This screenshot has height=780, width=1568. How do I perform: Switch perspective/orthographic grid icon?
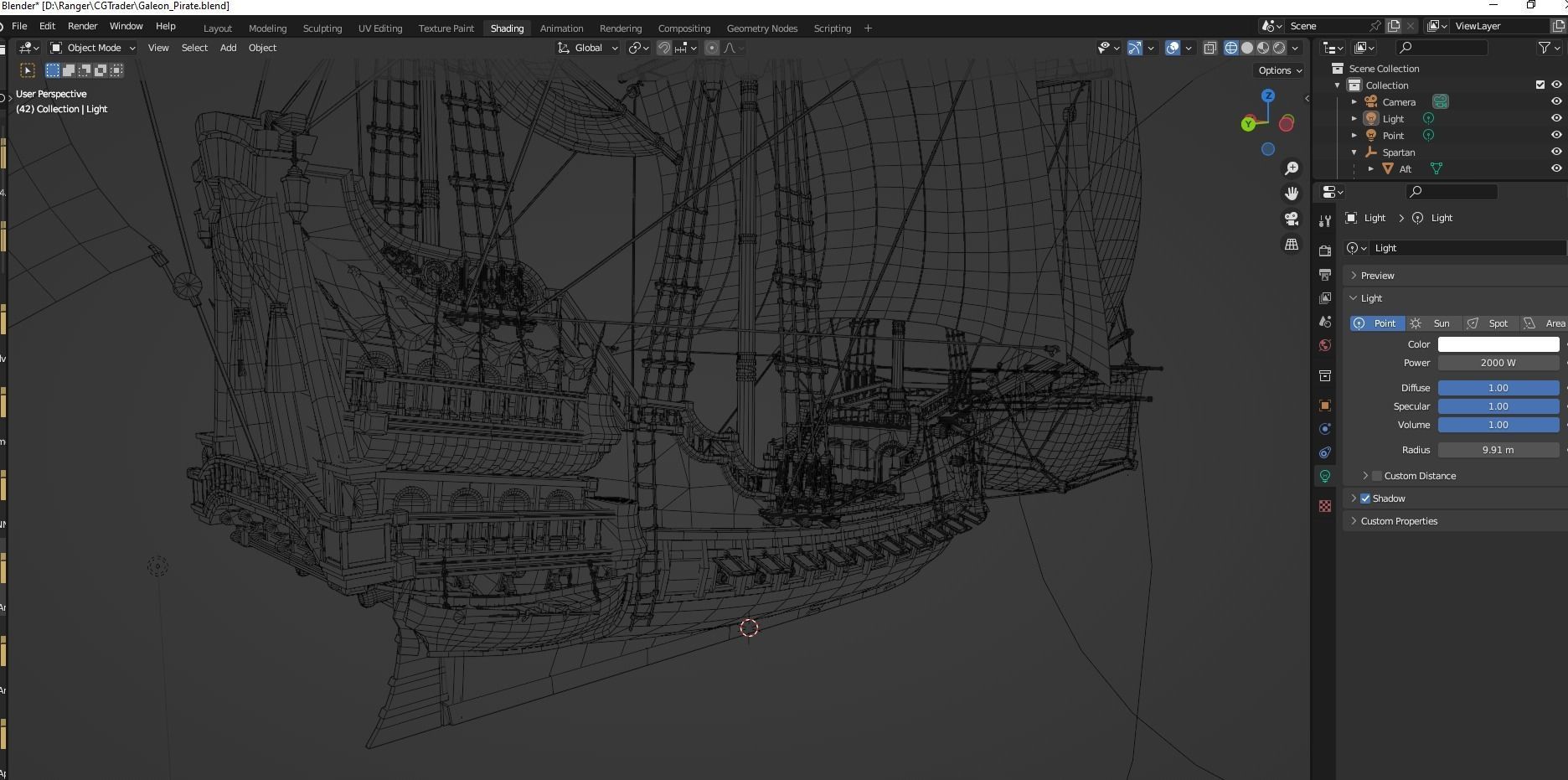pos(1292,244)
